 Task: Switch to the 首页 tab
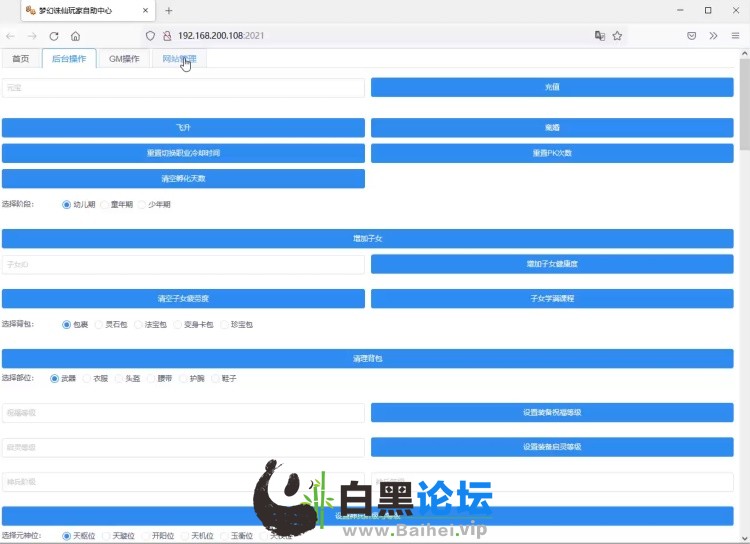pyautogui.click(x=21, y=58)
